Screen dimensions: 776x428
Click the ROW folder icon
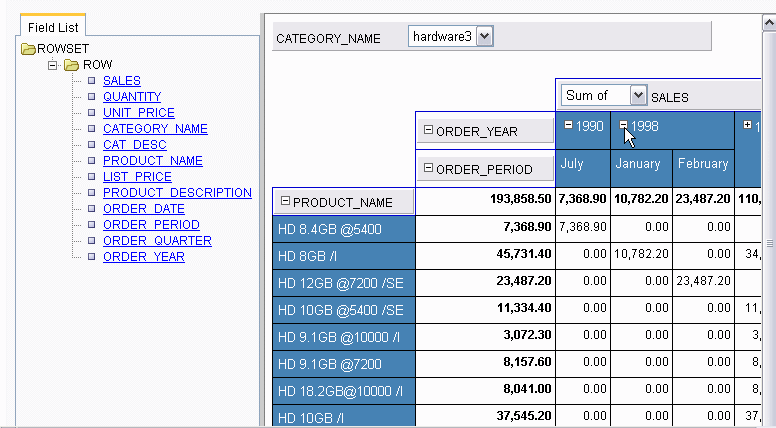pos(71,65)
